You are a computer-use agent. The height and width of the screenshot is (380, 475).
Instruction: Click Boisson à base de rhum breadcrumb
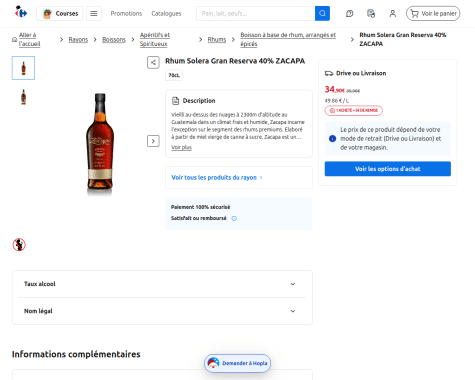pos(288,39)
